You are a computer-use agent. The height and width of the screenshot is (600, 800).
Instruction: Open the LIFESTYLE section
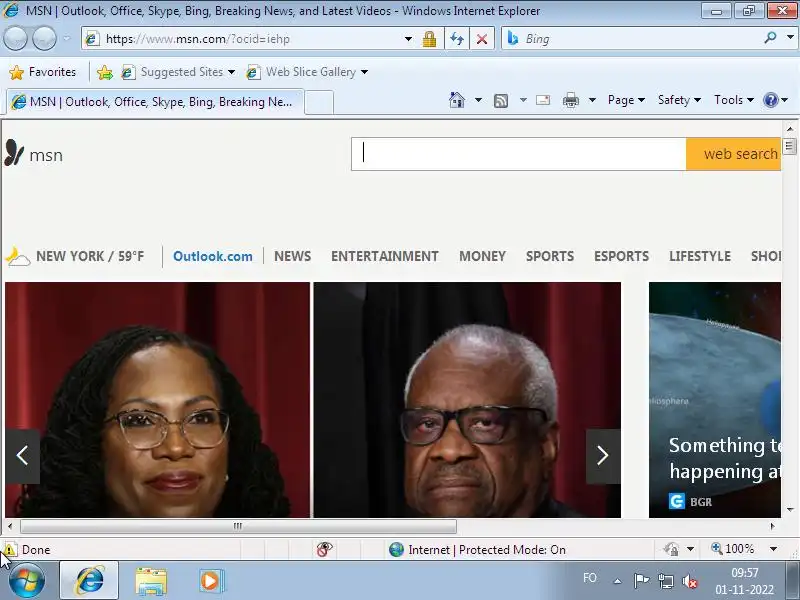click(x=700, y=256)
